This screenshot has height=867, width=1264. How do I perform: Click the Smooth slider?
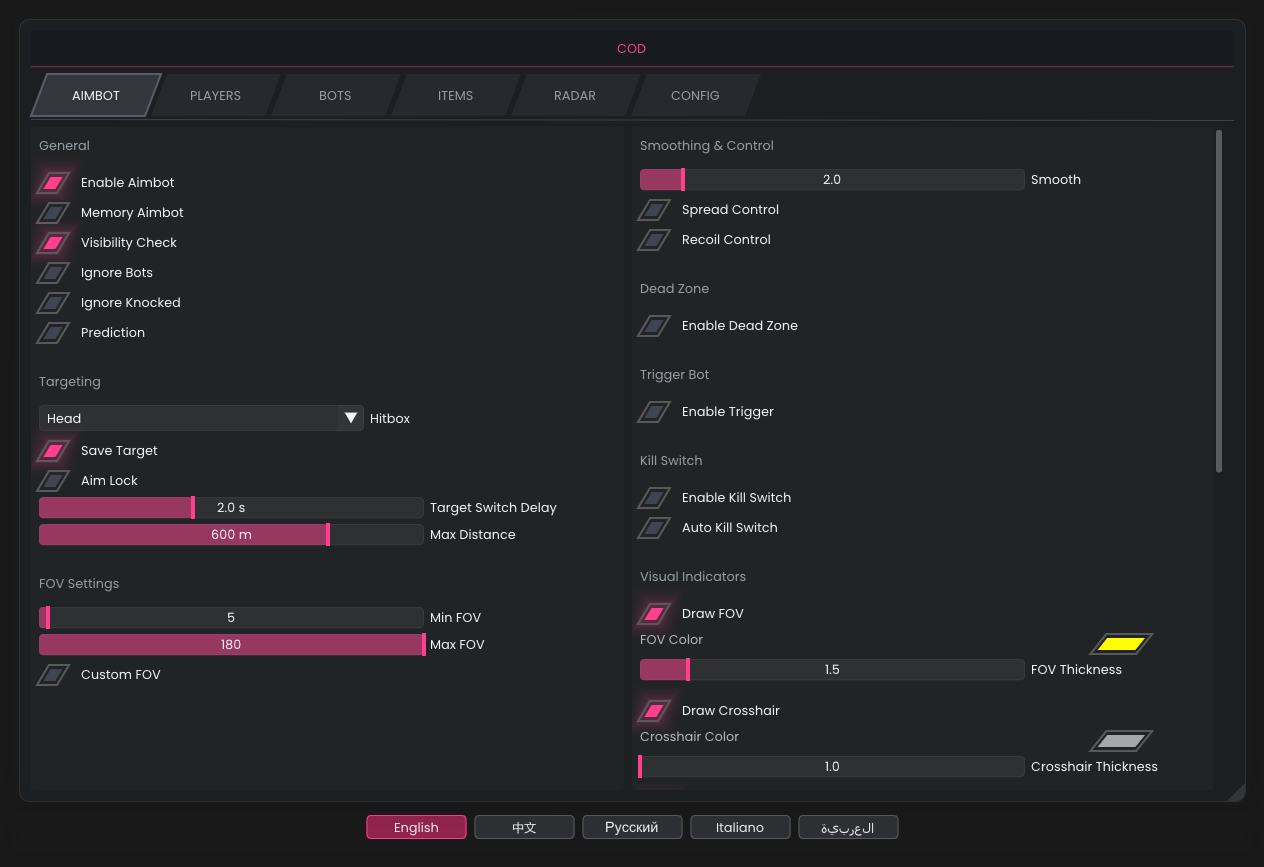point(831,180)
